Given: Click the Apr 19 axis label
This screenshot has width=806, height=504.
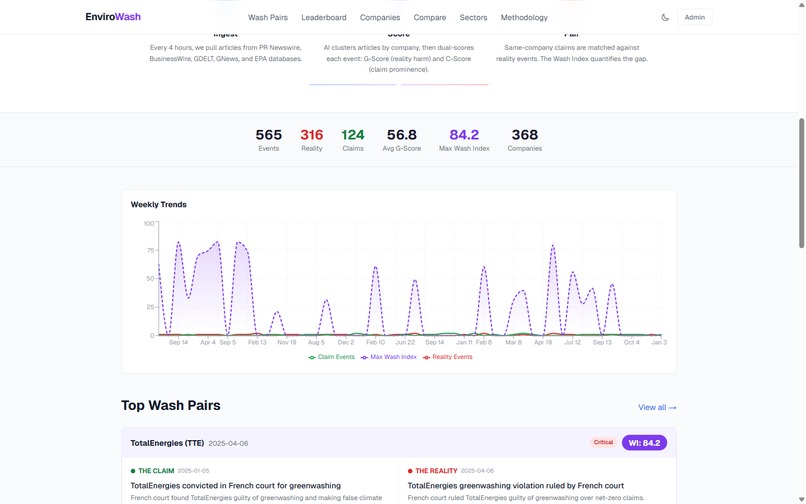Looking at the screenshot, I should tap(543, 343).
